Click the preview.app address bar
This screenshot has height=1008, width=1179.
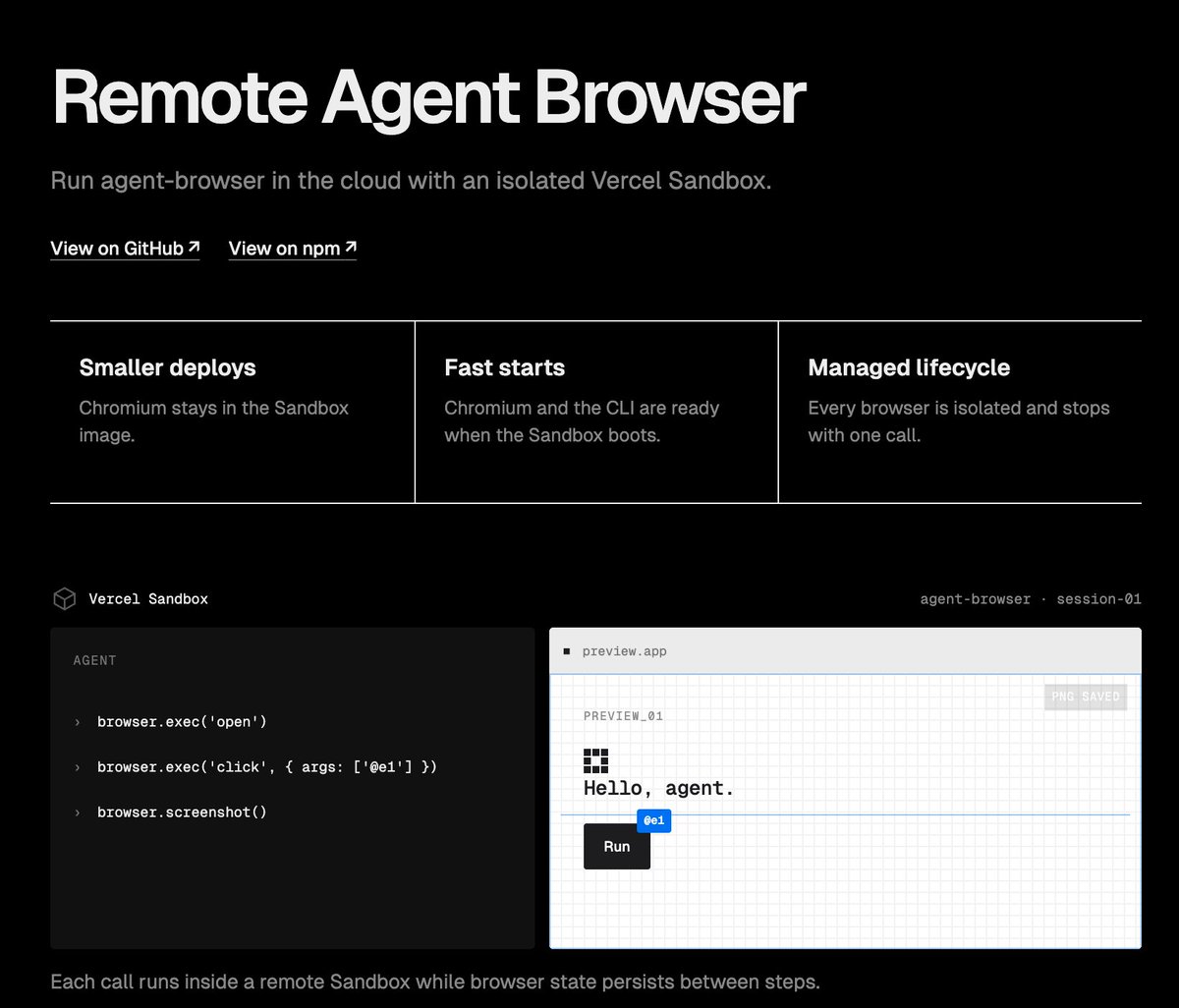845,651
